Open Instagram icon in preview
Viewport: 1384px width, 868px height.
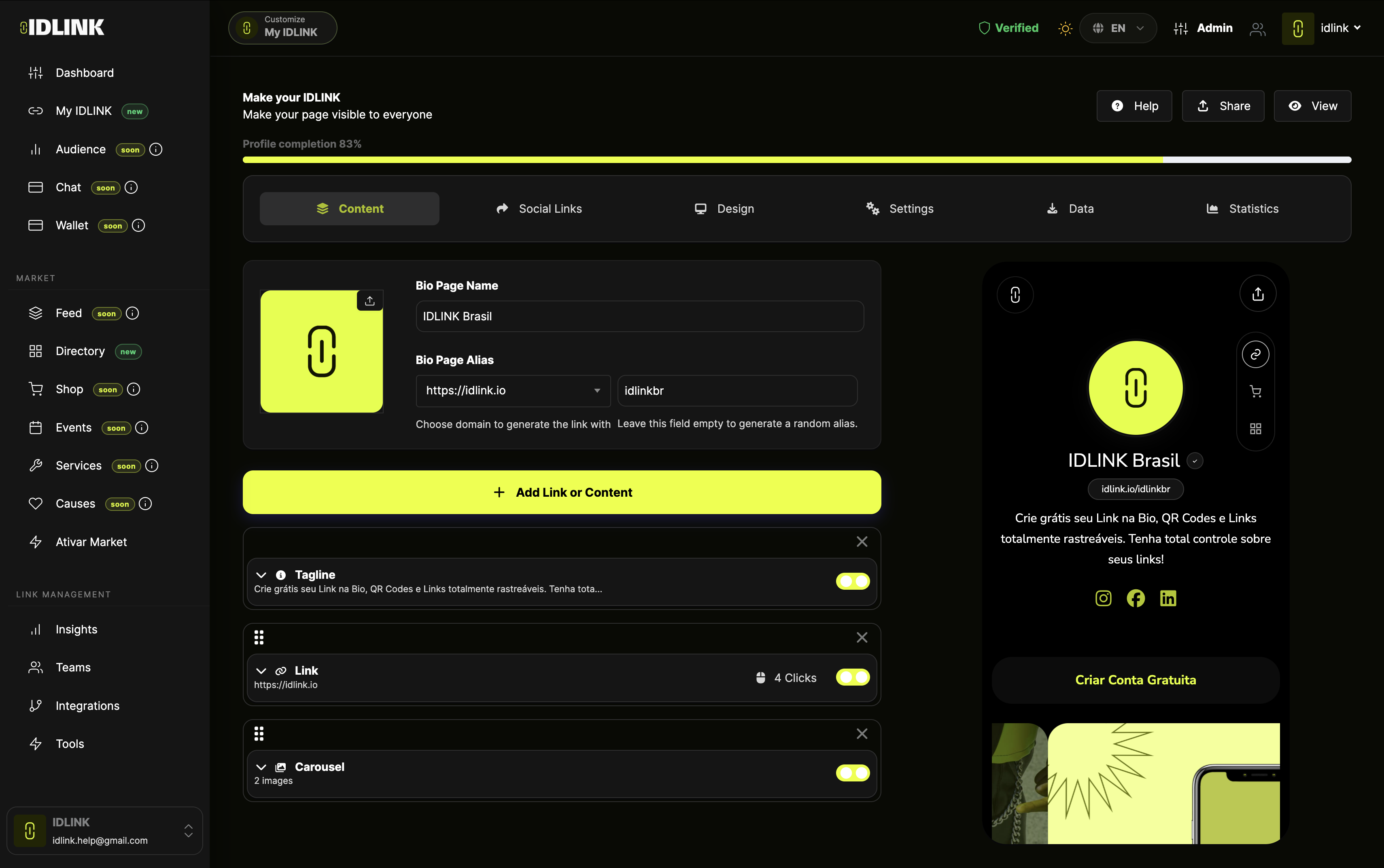1103,598
